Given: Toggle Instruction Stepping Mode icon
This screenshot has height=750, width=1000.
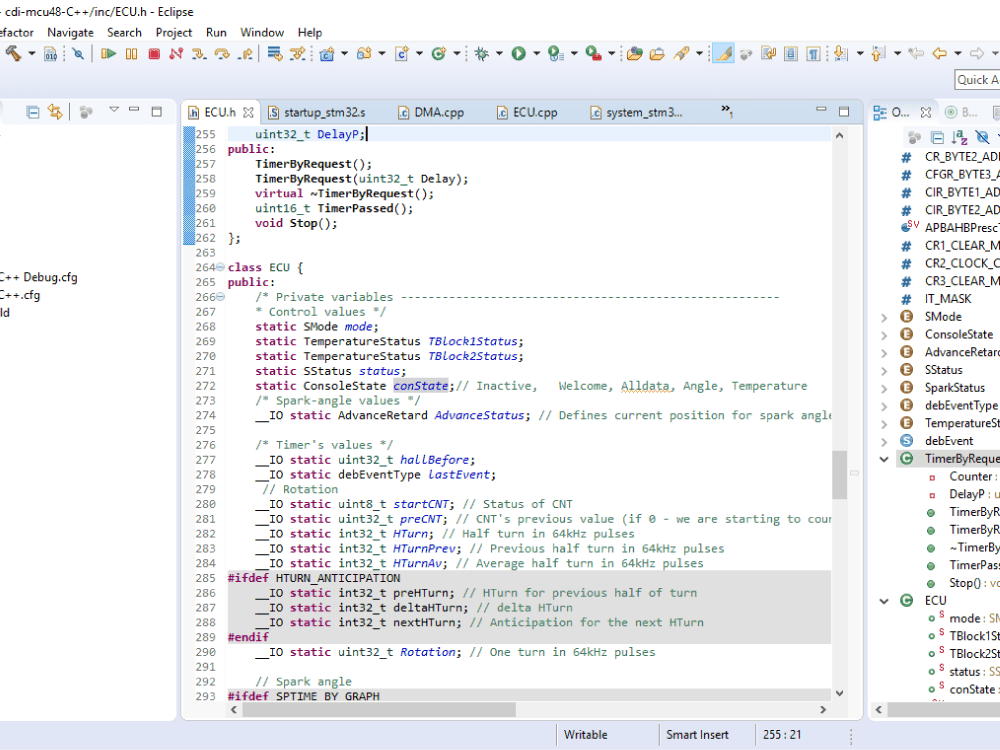Looking at the screenshot, I should (297, 54).
